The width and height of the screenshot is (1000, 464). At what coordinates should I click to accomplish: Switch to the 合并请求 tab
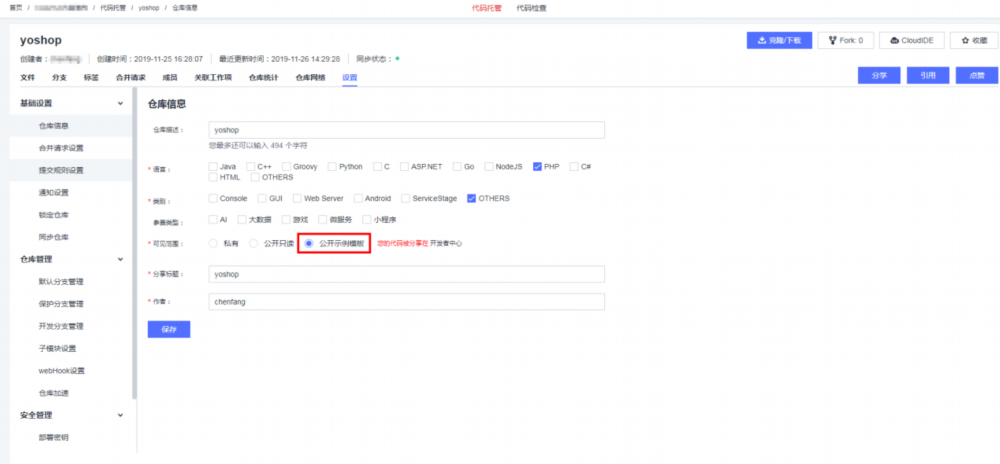pyautogui.click(x=131, y=78)
